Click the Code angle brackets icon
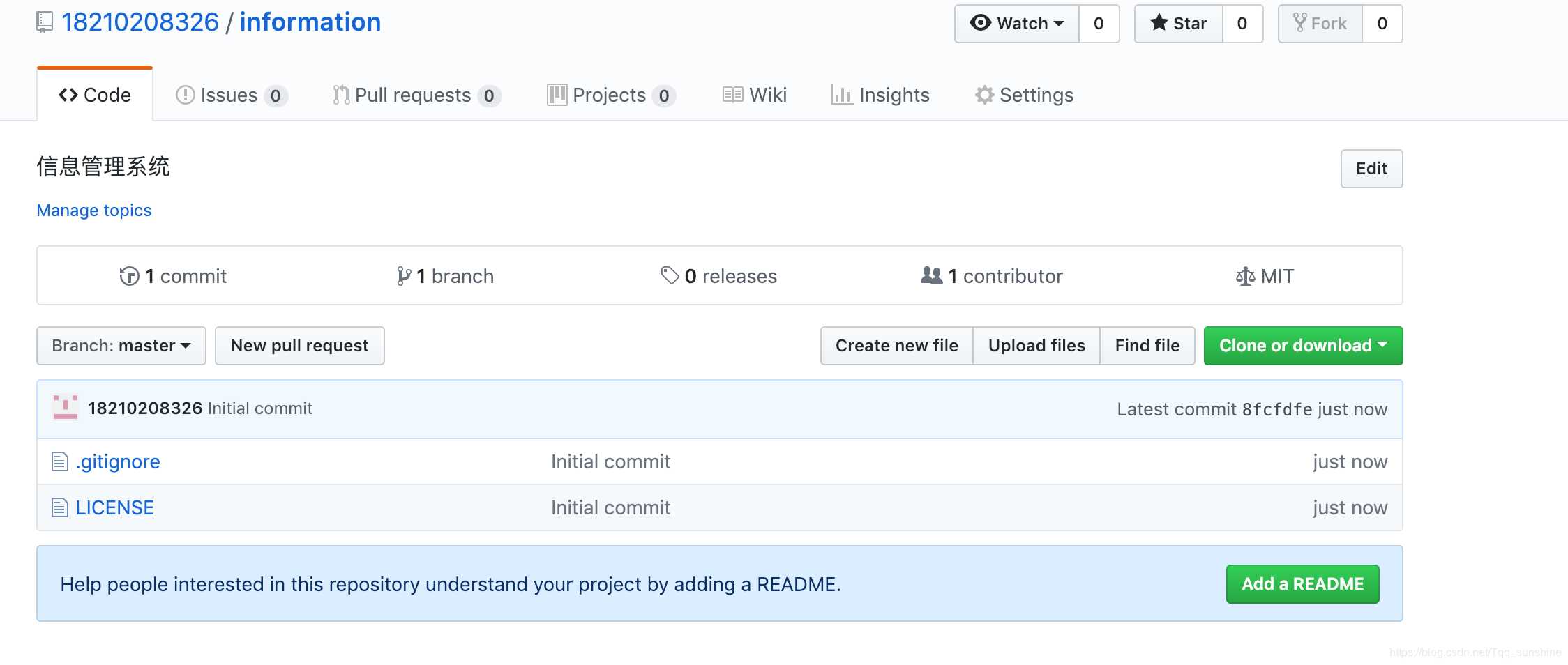Screen dimensions: 1568x665 tap(68, 95)
